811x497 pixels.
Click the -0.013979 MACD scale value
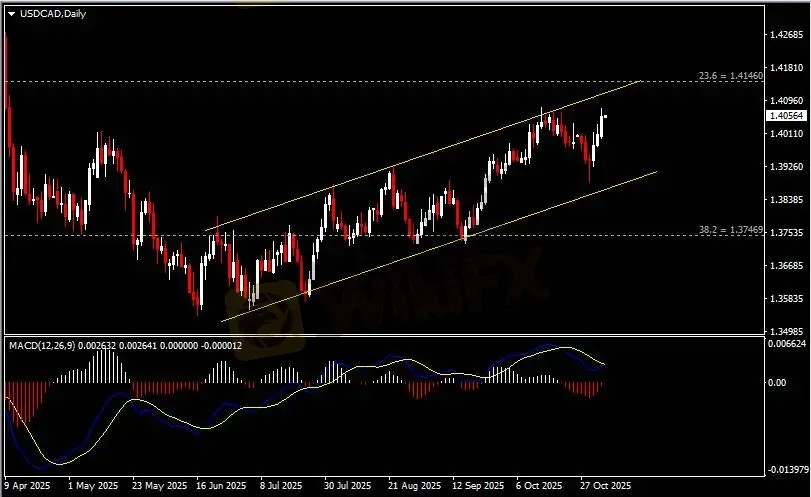click(785, 469)
